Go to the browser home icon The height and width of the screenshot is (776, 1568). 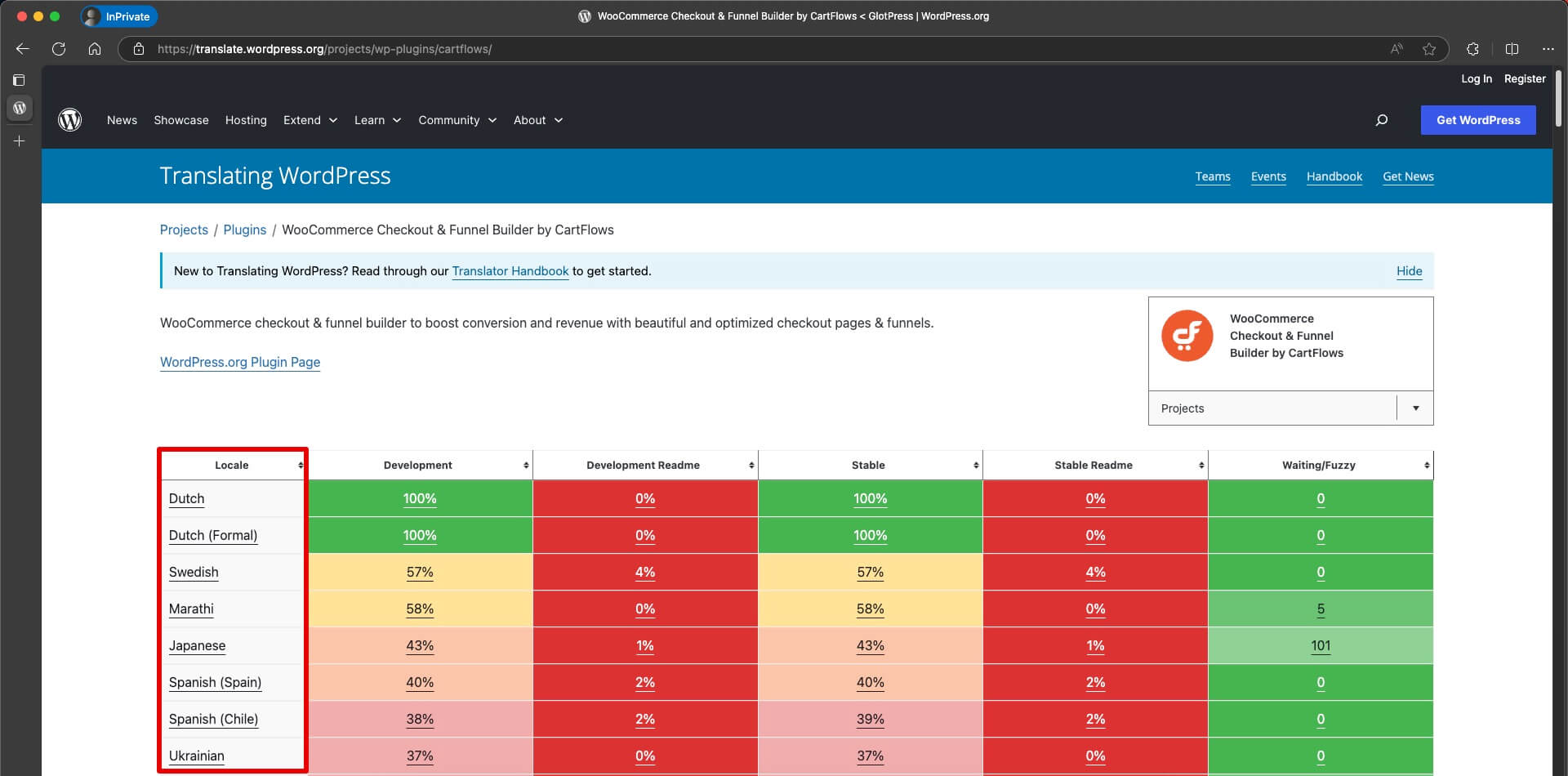95,49
